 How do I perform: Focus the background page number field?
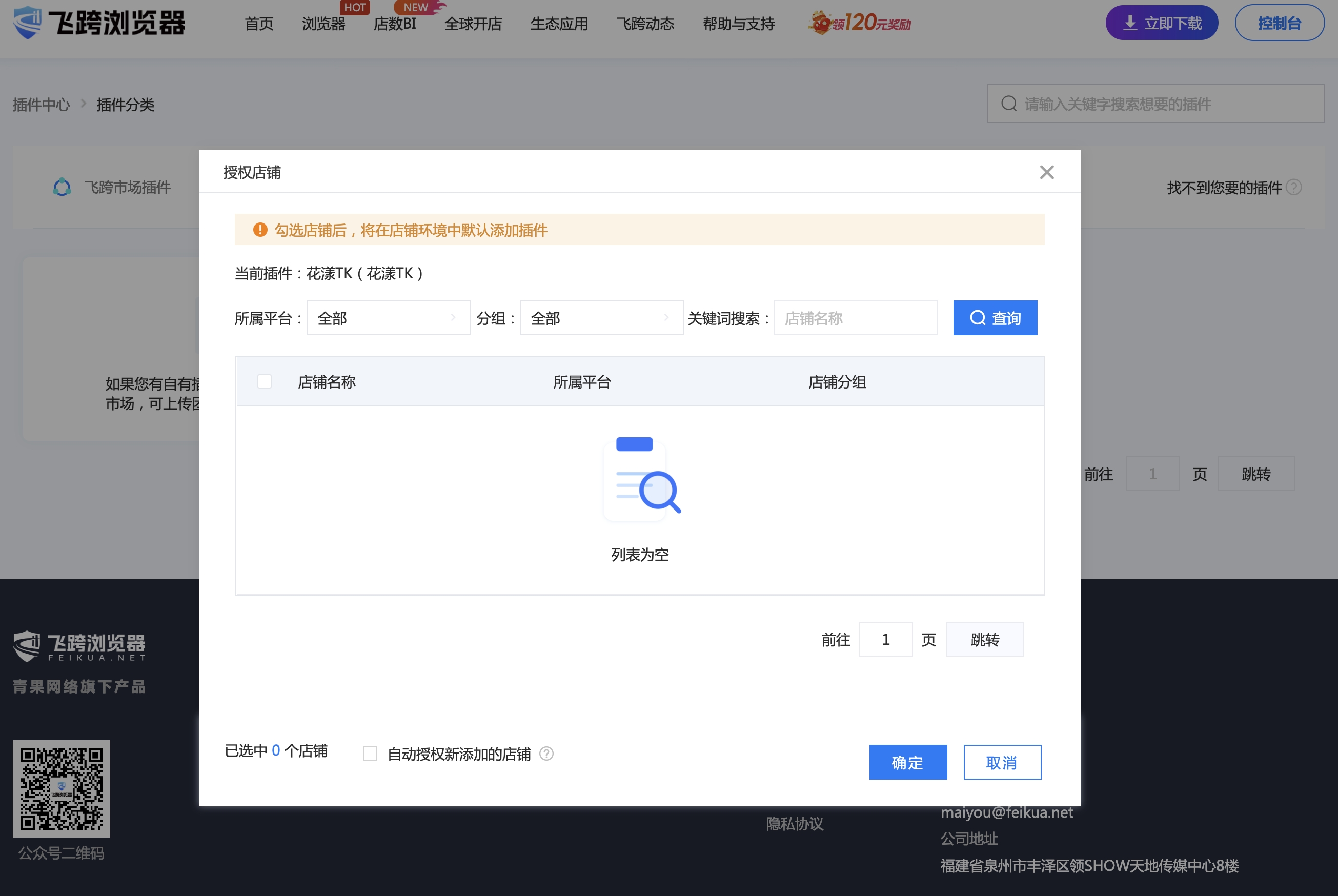point(1152,474)
